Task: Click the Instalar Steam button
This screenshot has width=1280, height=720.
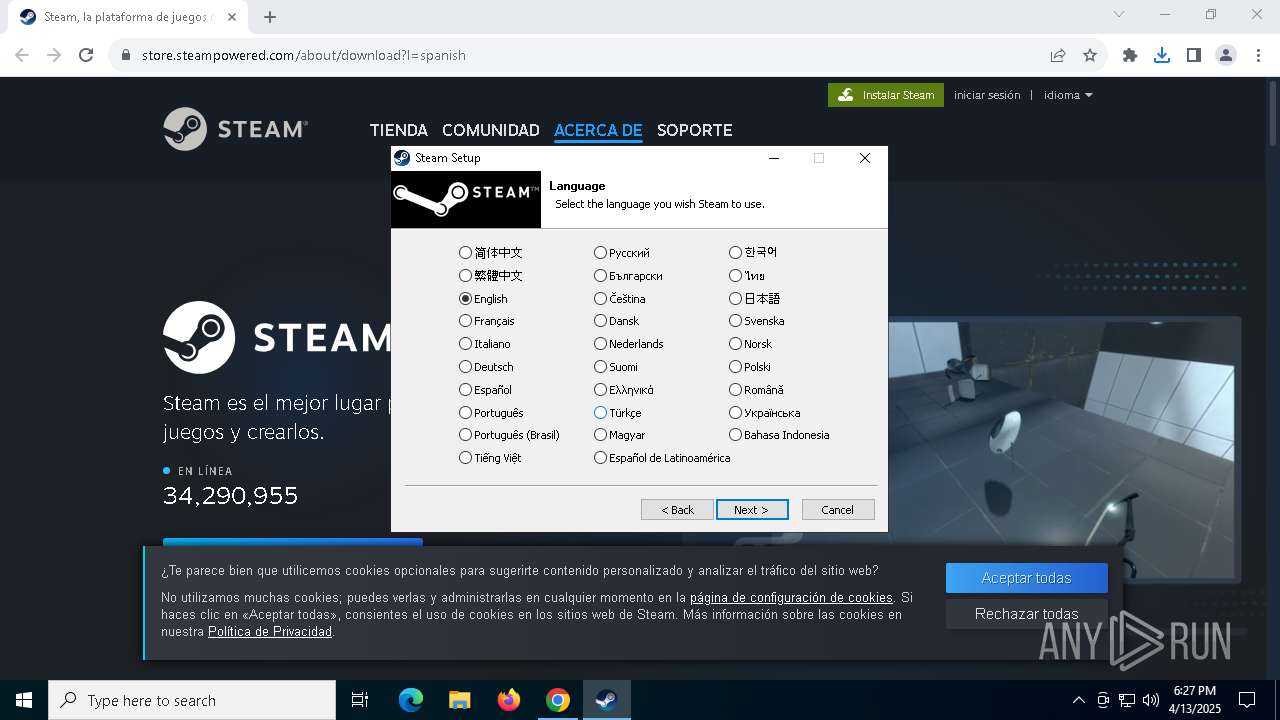Action: (886, 95)
